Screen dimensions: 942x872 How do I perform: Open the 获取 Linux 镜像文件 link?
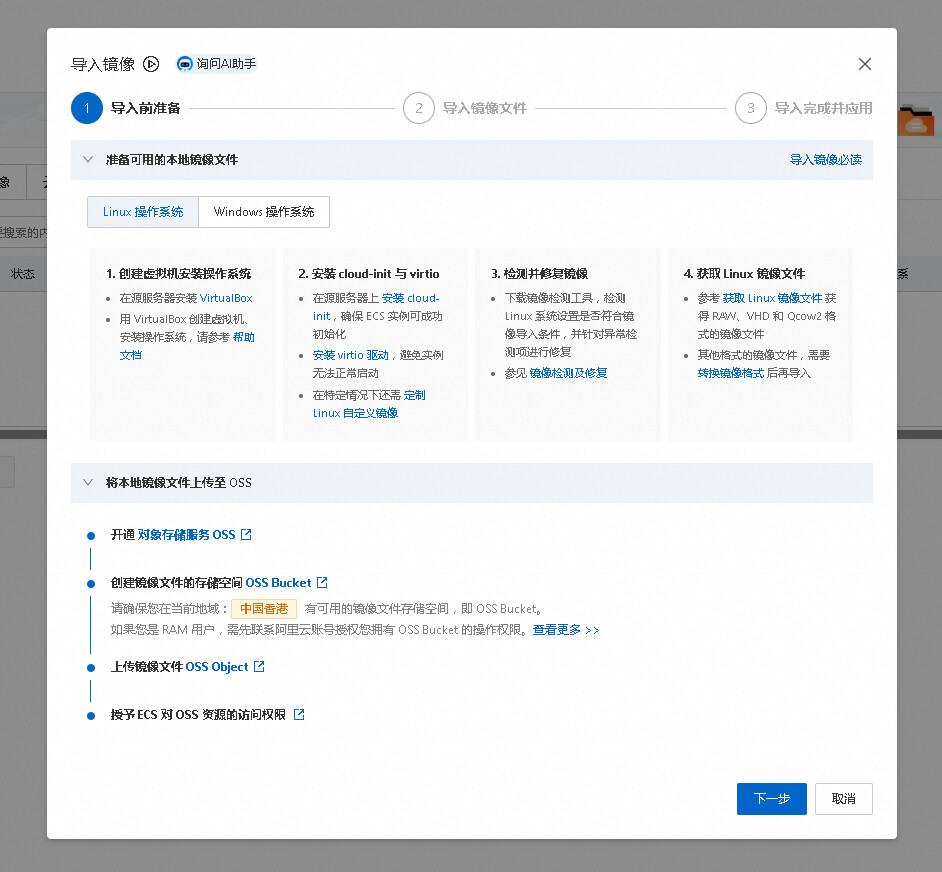pyautogui.click(x=772, y=298)
